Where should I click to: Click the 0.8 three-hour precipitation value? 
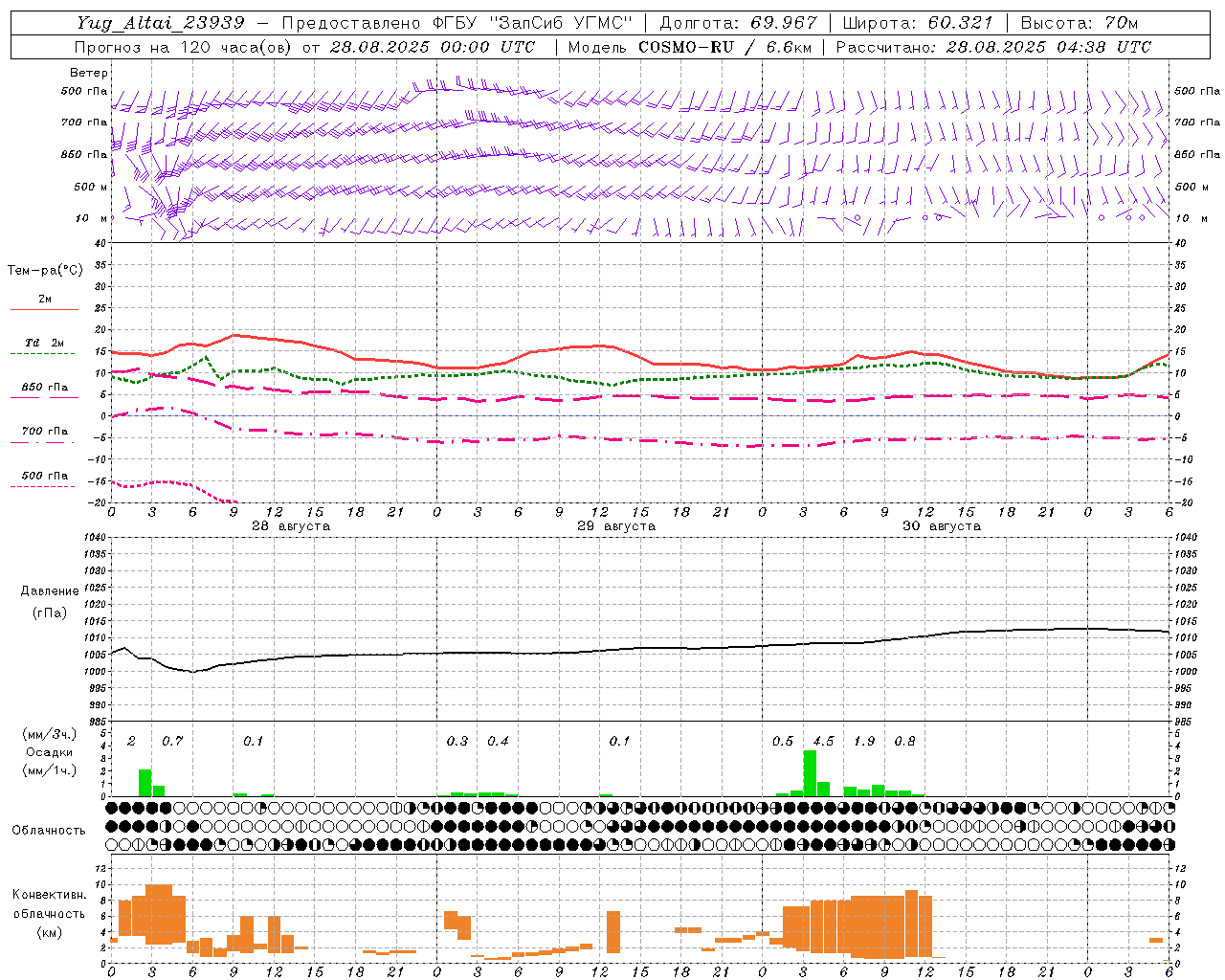904,741
